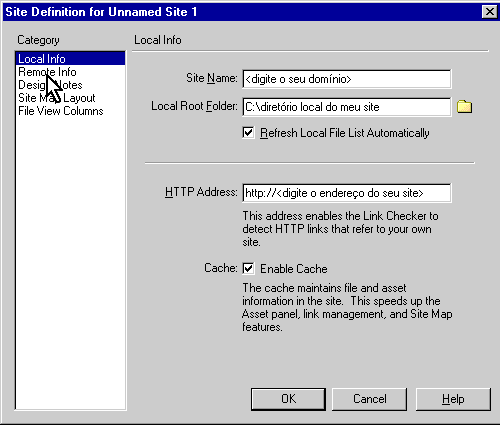Focus the Local Root Folder field

click(x=347, y=107)
